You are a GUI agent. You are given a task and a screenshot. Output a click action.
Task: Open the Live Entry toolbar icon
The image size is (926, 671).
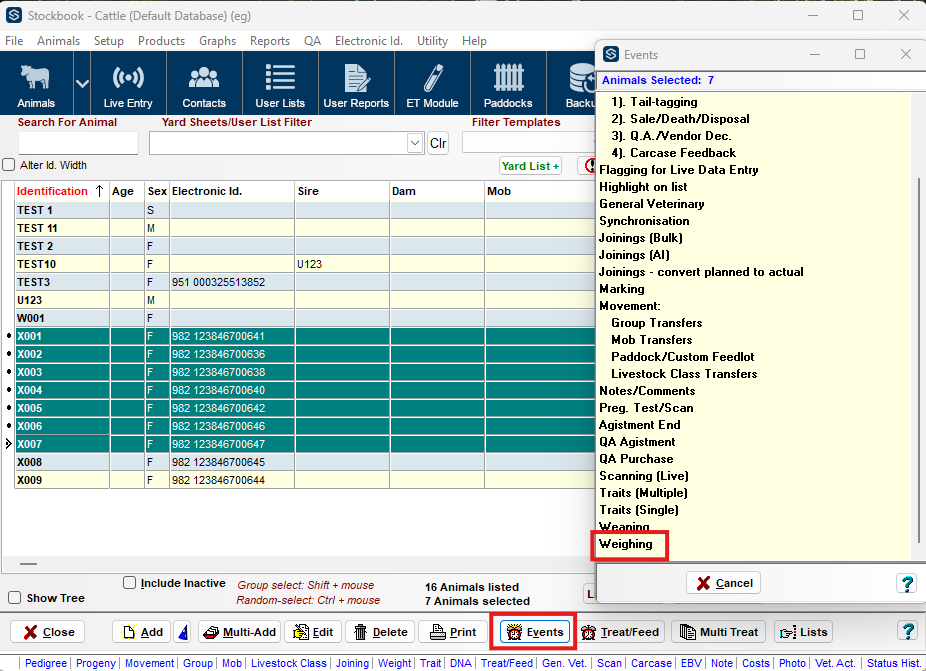tap(128, 85)
